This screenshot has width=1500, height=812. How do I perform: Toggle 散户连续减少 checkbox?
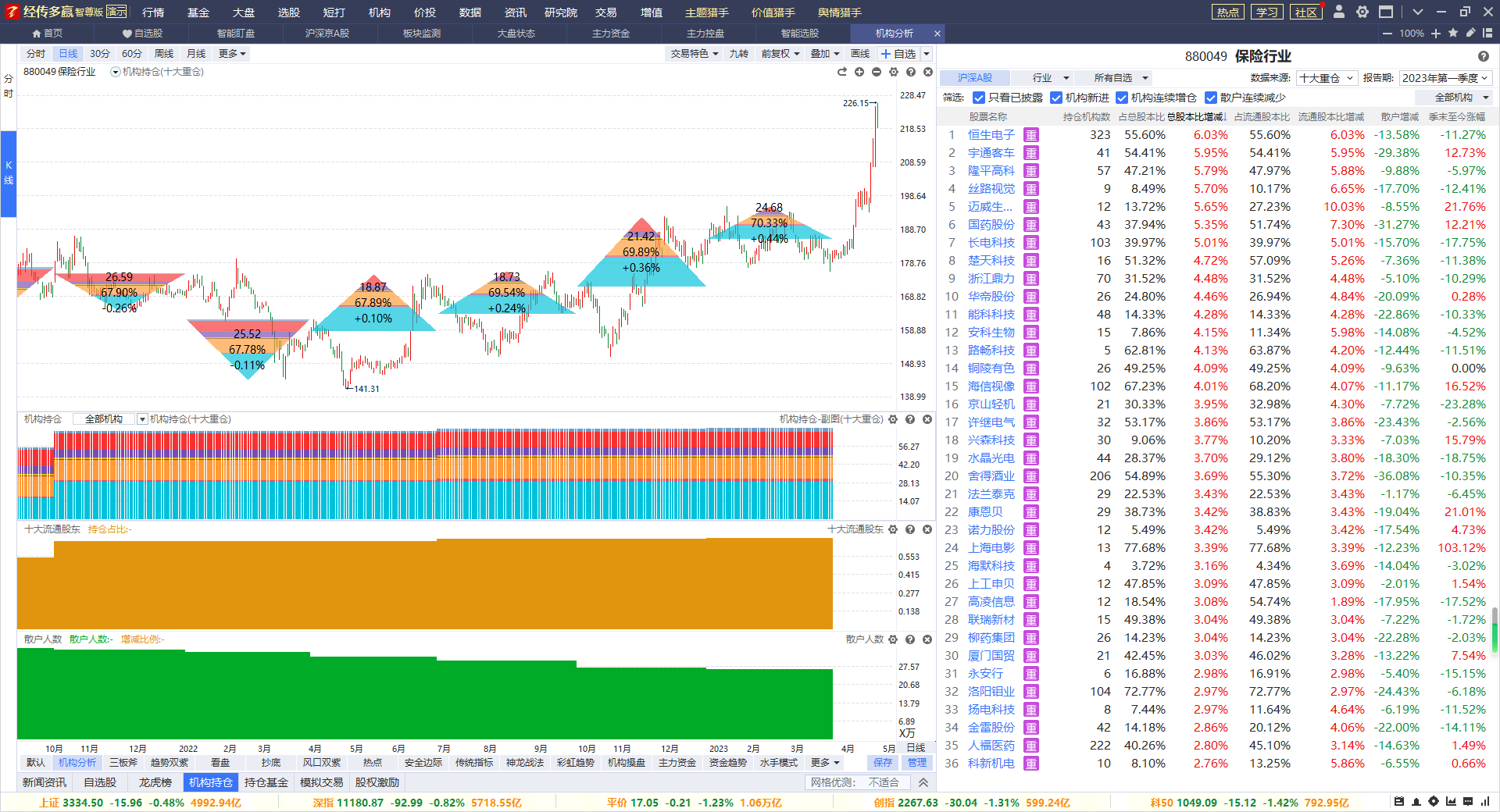tap(1211, 98)
